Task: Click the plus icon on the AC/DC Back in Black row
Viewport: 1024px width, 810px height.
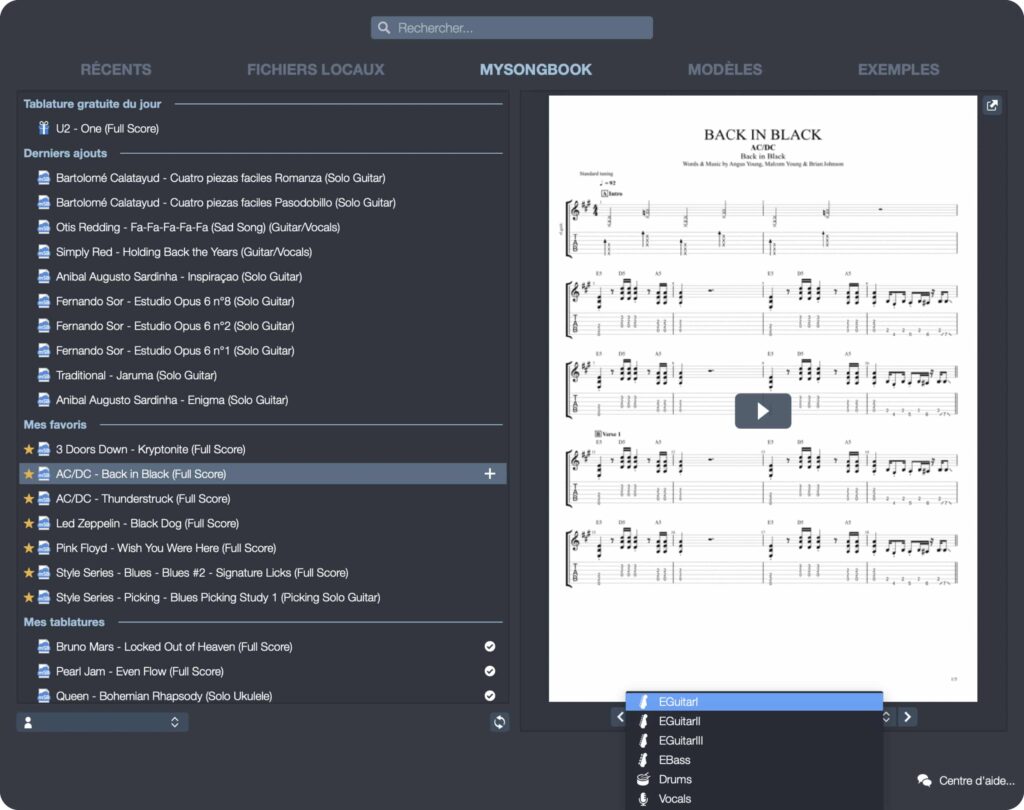Action: [490, 474]
